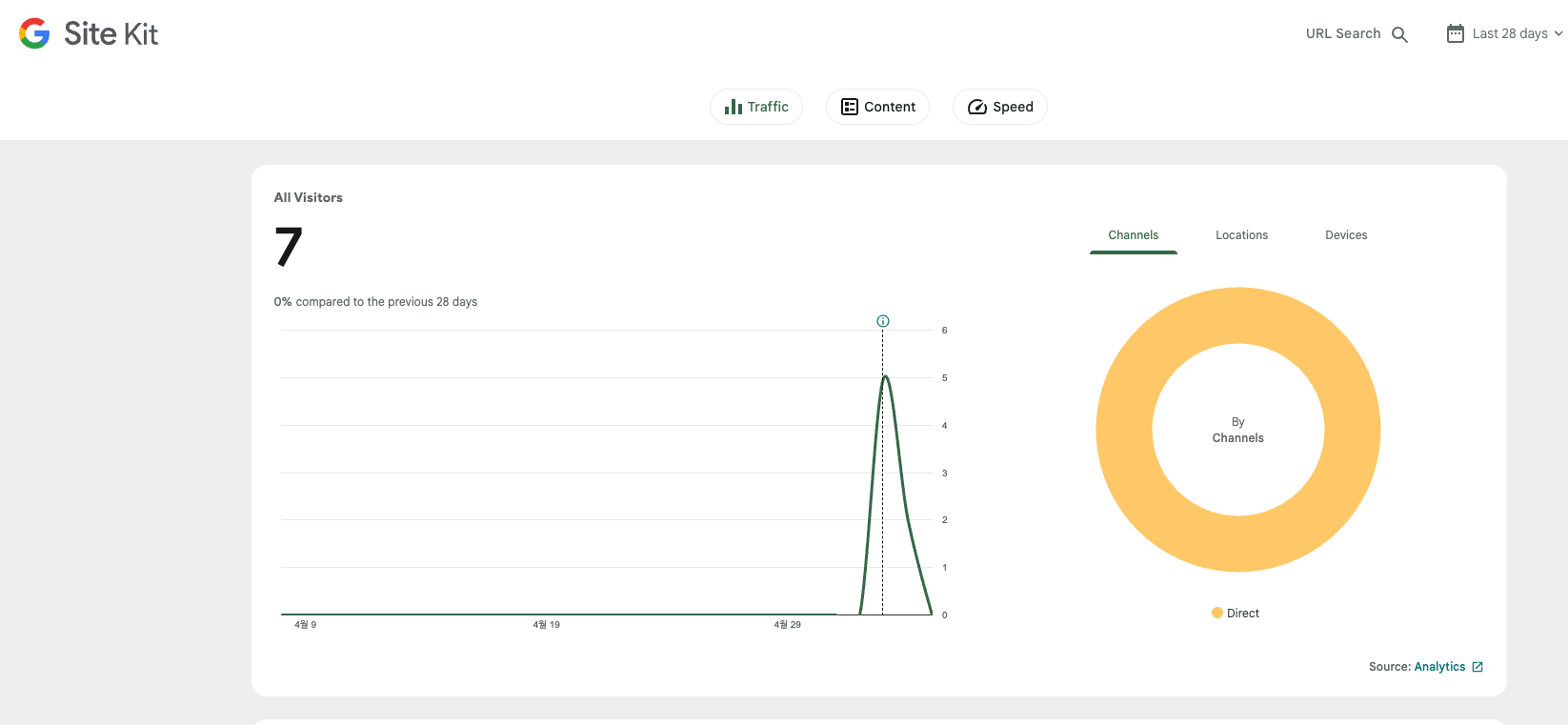Click '0% compared to the previous 28 days'

(375, 302)
